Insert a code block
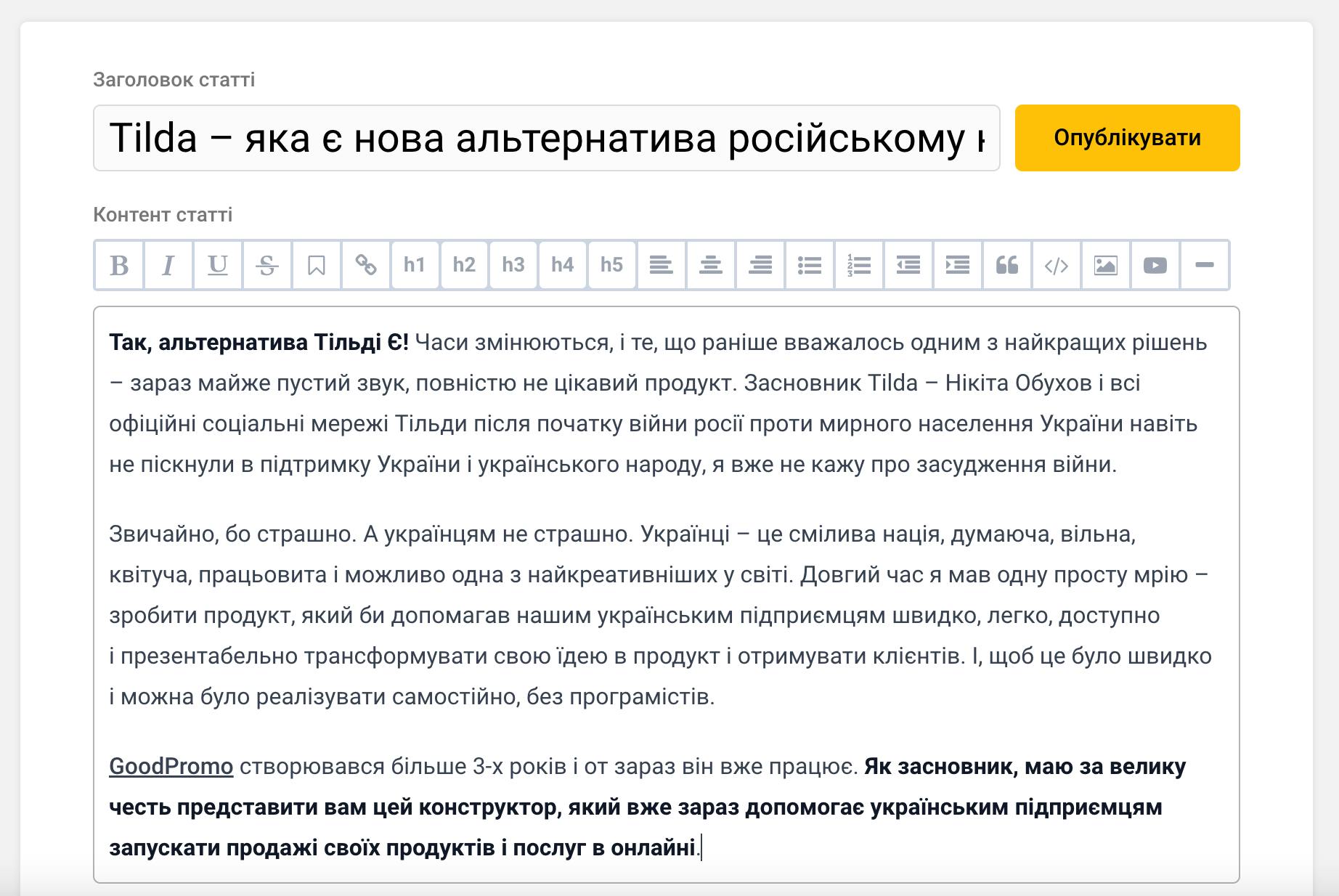 pos(1057,265)
